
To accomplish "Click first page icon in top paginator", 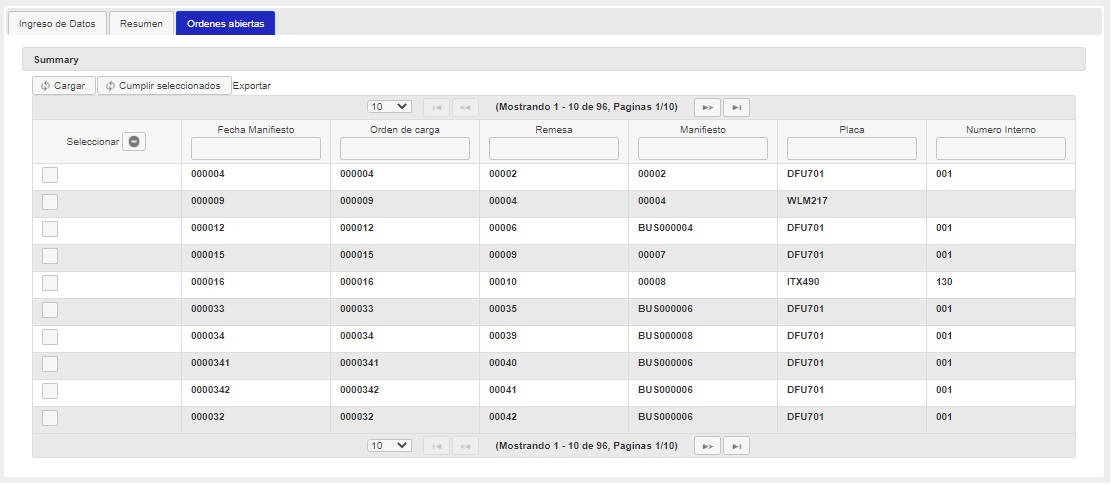I will 436,107.
